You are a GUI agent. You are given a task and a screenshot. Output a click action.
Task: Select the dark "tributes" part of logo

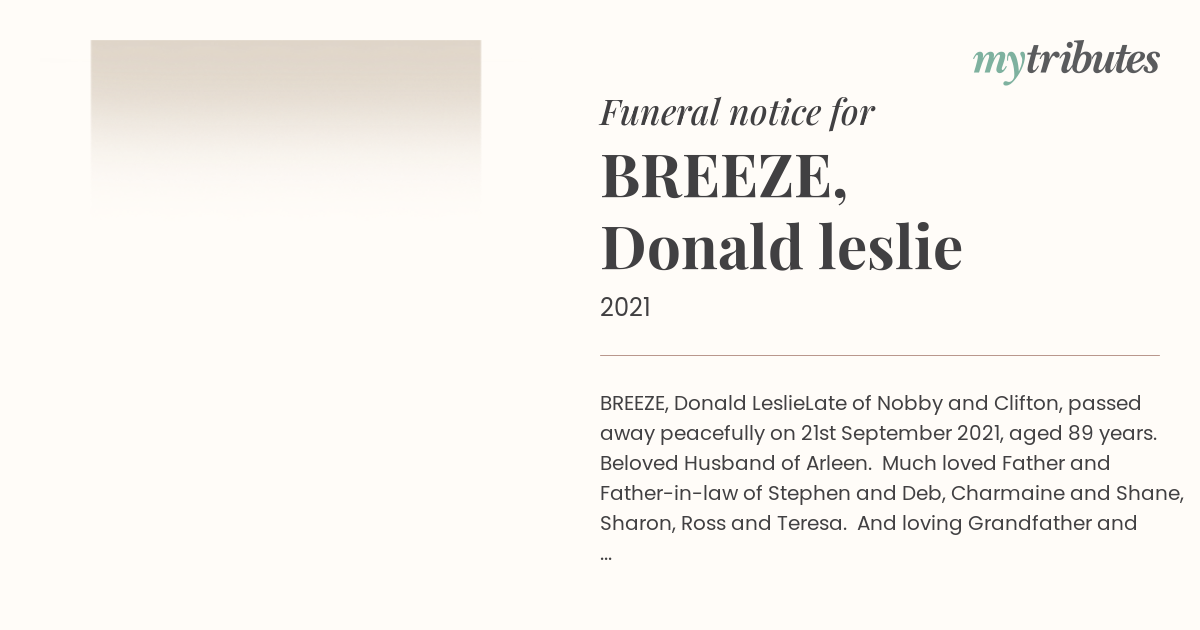tap(1093, 60)
